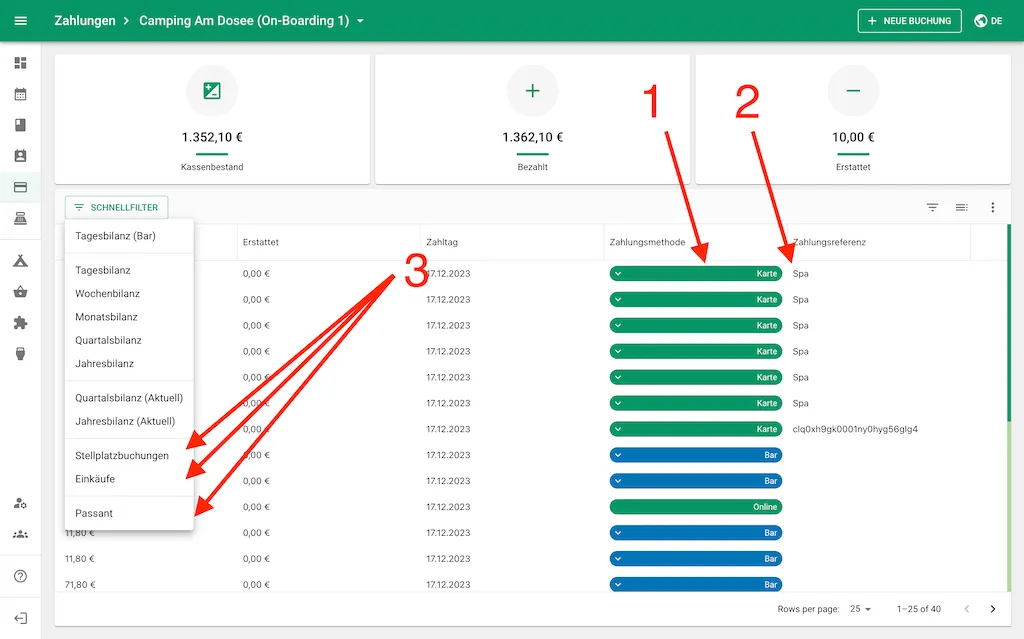Click the Kassenbestand balance icon

tap(212, 90)
